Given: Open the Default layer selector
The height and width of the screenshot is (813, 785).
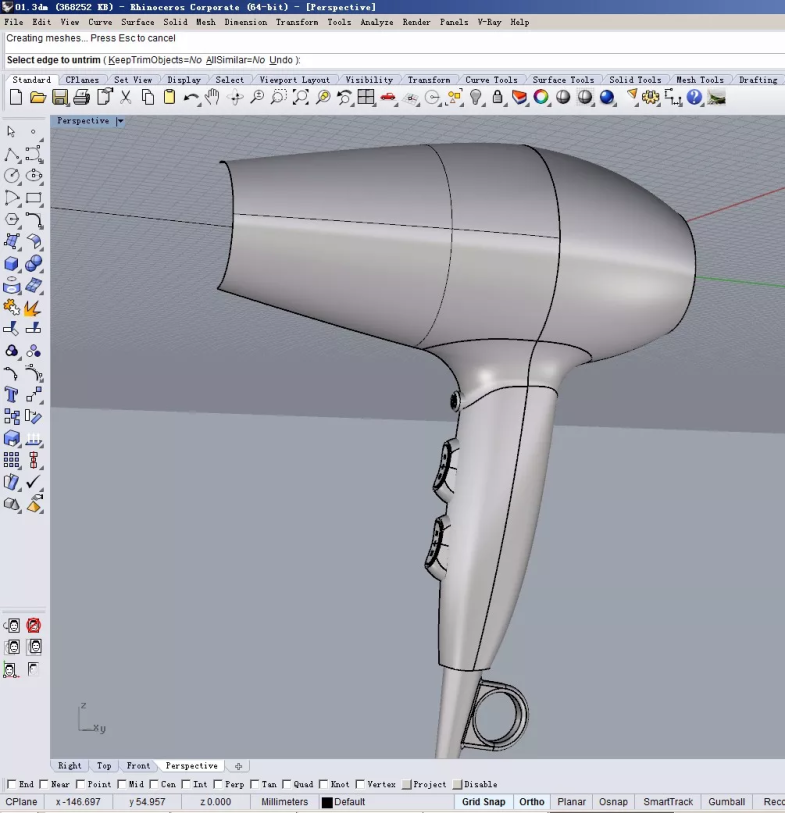Looking at the screenshot, I should (x=350, y=802).
